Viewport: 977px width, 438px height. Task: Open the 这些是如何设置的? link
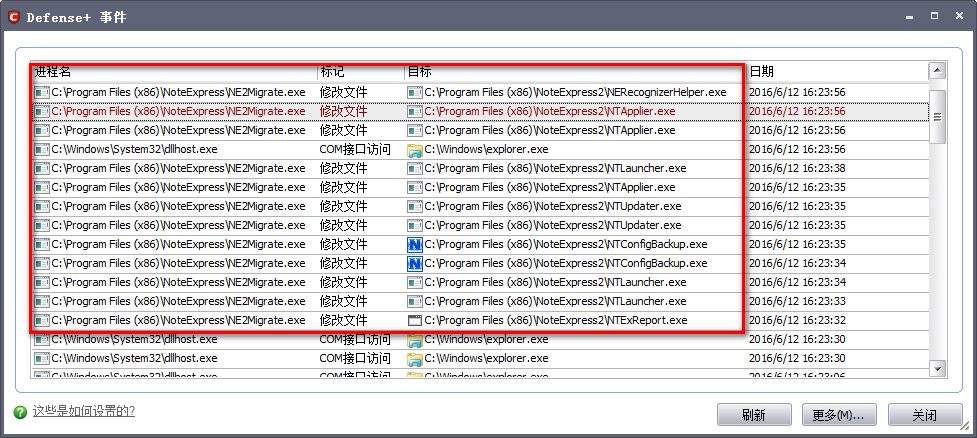point(84,411)
